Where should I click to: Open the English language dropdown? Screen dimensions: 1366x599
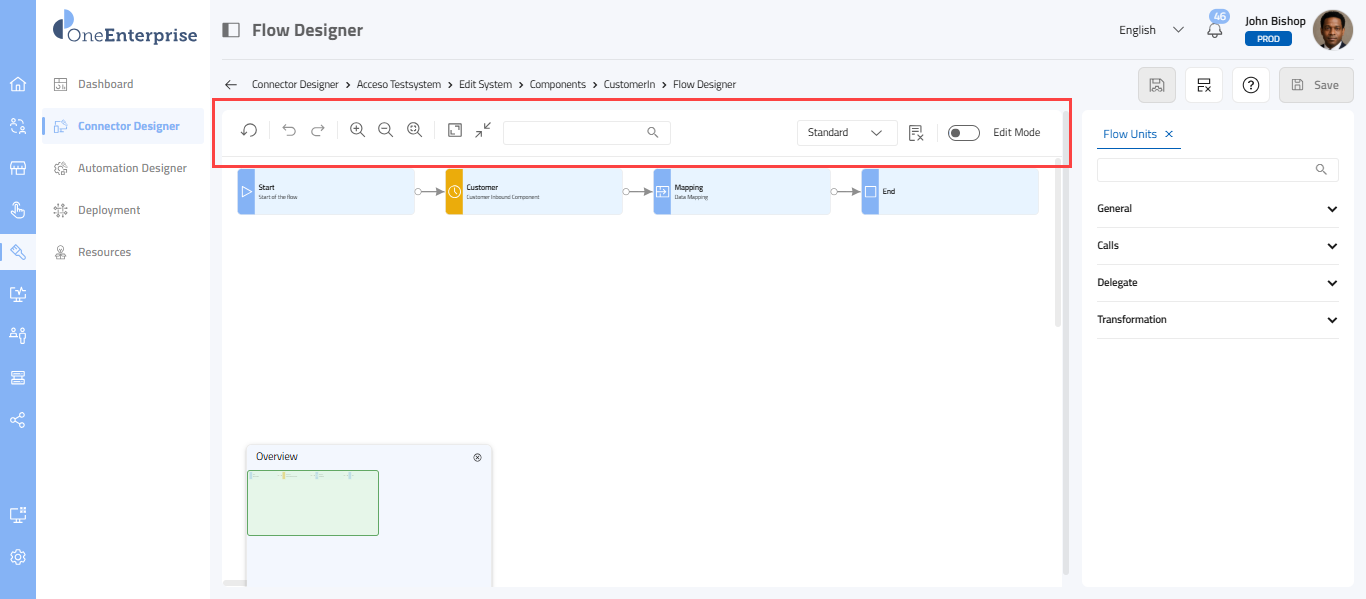pyautogui.click(x=1151, y=30)
